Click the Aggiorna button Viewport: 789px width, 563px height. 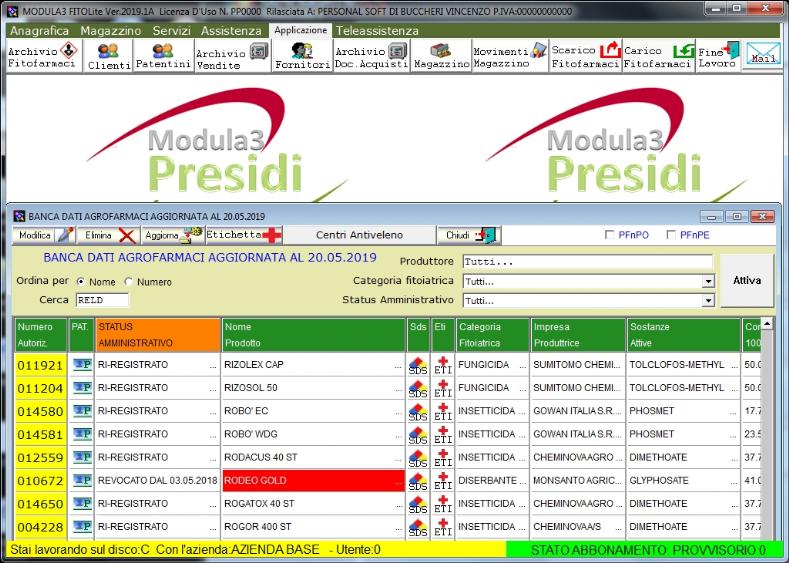[x=173, y=235]
